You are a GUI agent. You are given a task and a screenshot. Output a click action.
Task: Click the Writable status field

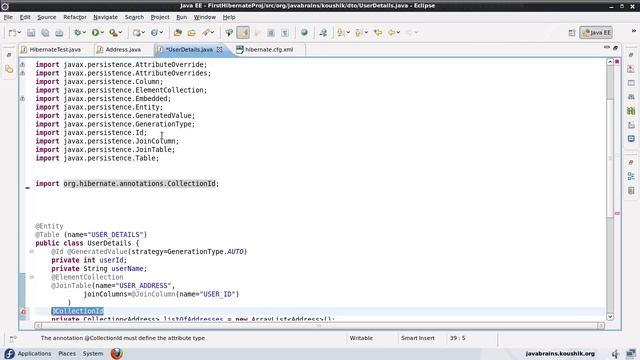coord(361,338)
